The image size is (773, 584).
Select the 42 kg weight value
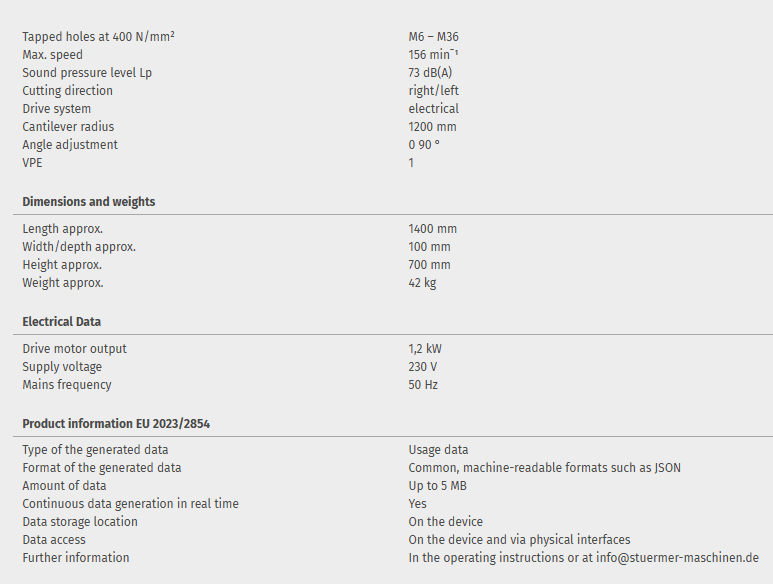pos(422,283)
